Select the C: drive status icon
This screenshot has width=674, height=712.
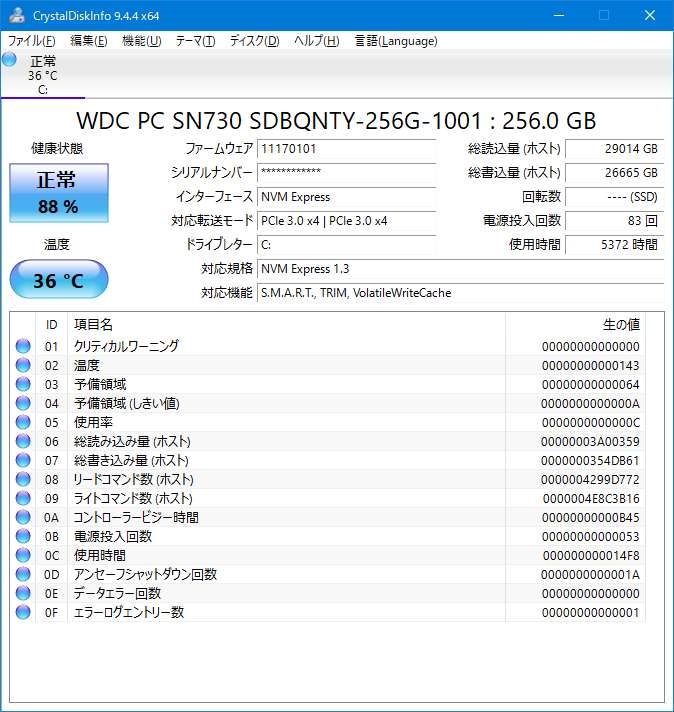9,59
